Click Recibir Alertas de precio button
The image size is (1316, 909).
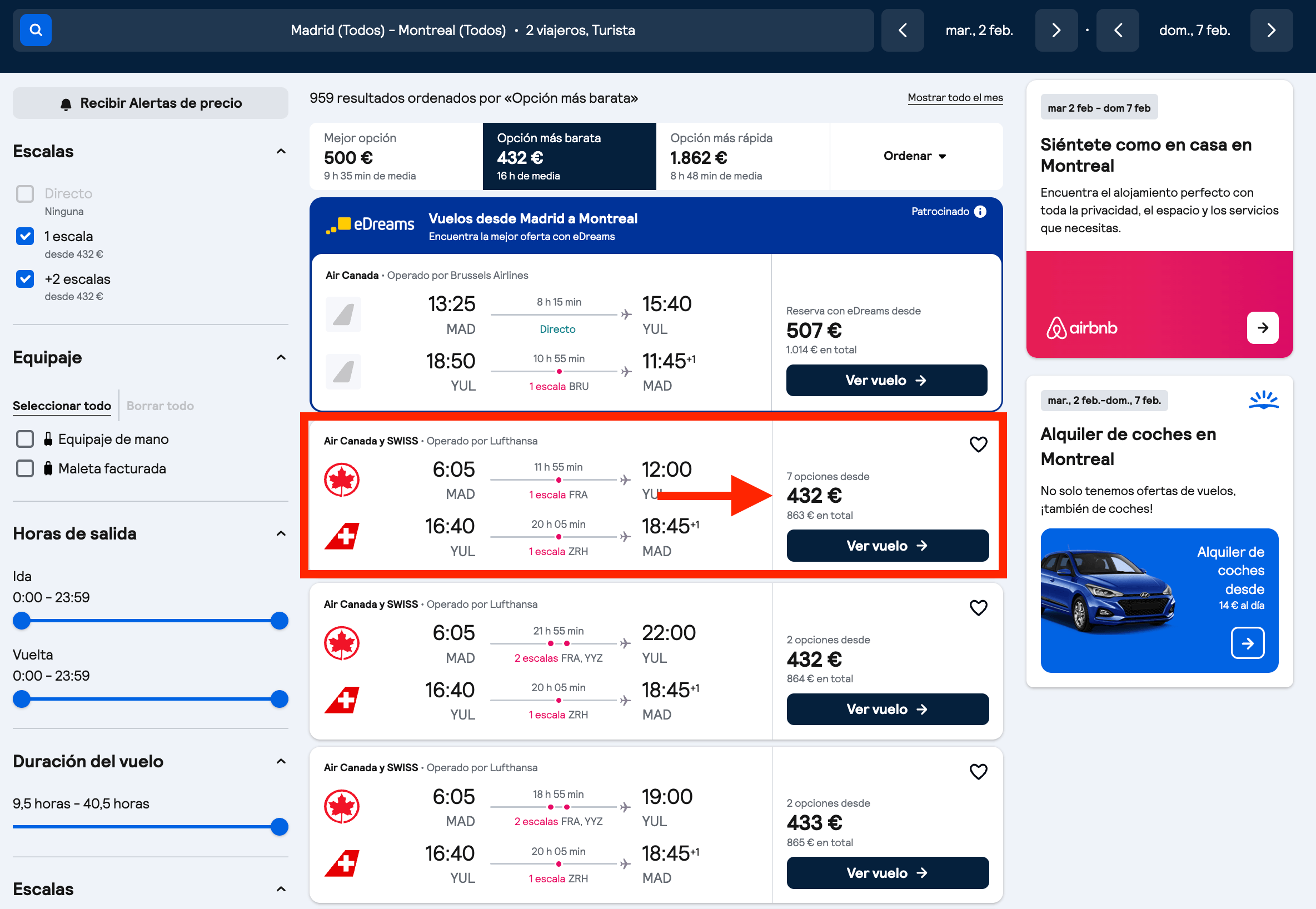click(x=151, y=103)
